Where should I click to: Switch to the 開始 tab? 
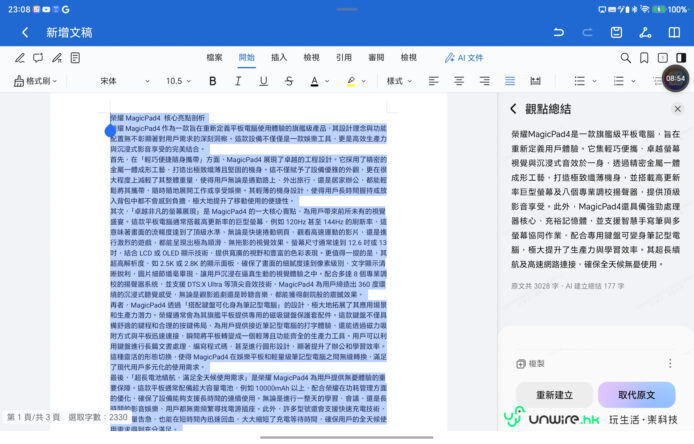(x=247, y=58)
